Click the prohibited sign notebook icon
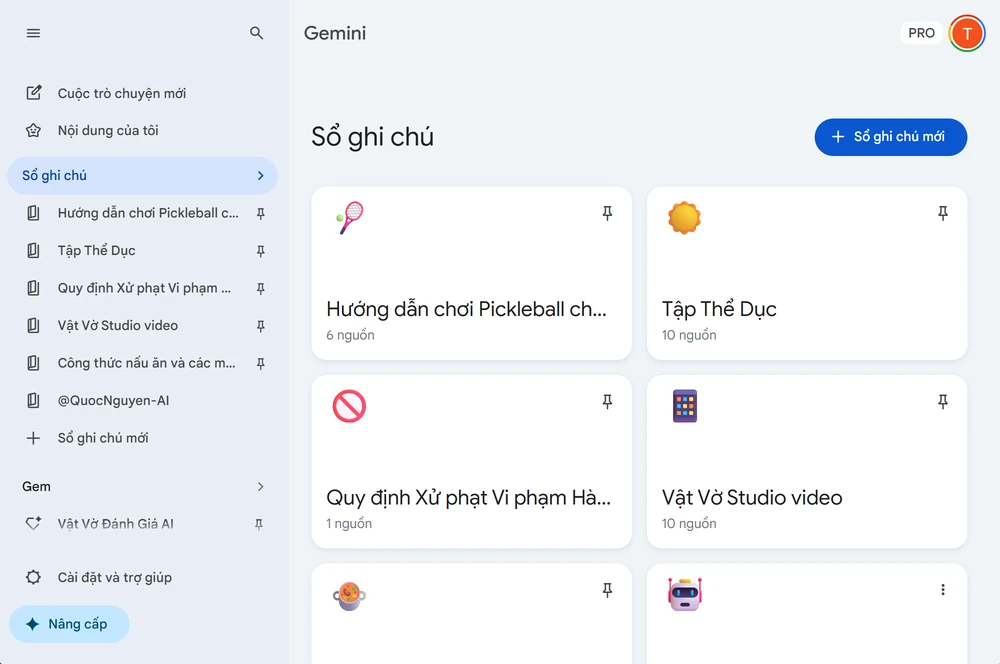The width and height of the screenshot is (1000, 664). (350, 406)
